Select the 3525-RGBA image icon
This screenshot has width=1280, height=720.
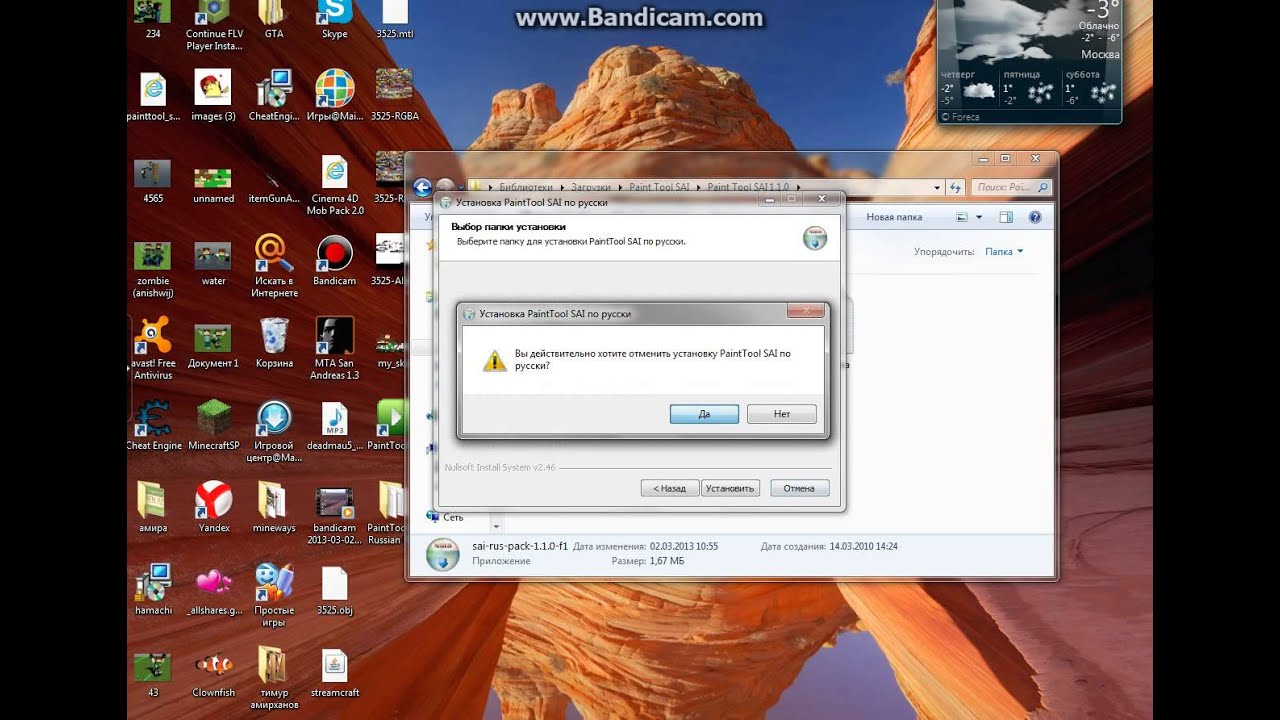pyautogui.click(x=395, y=95)
